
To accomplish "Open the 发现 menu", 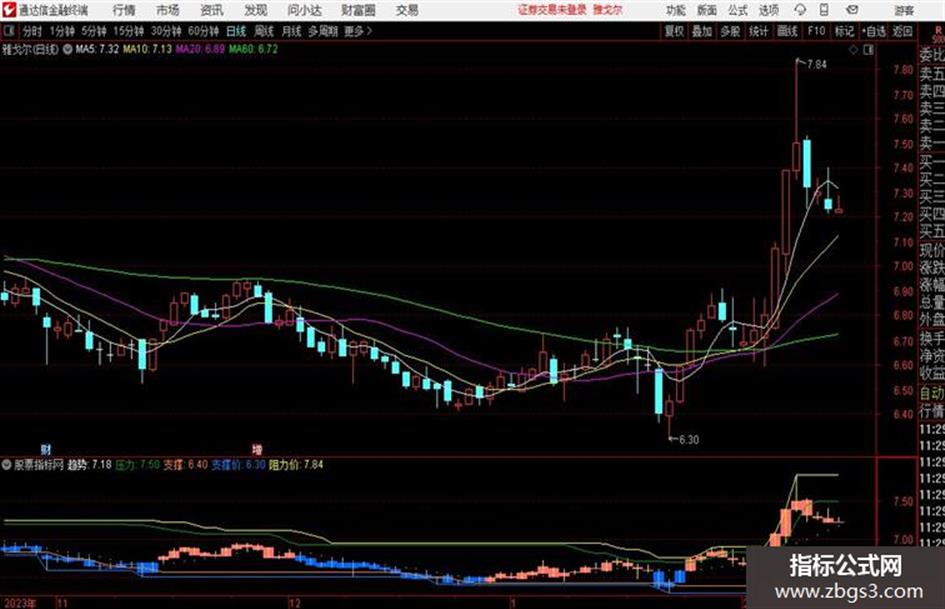I will click(x=256, y=10).
